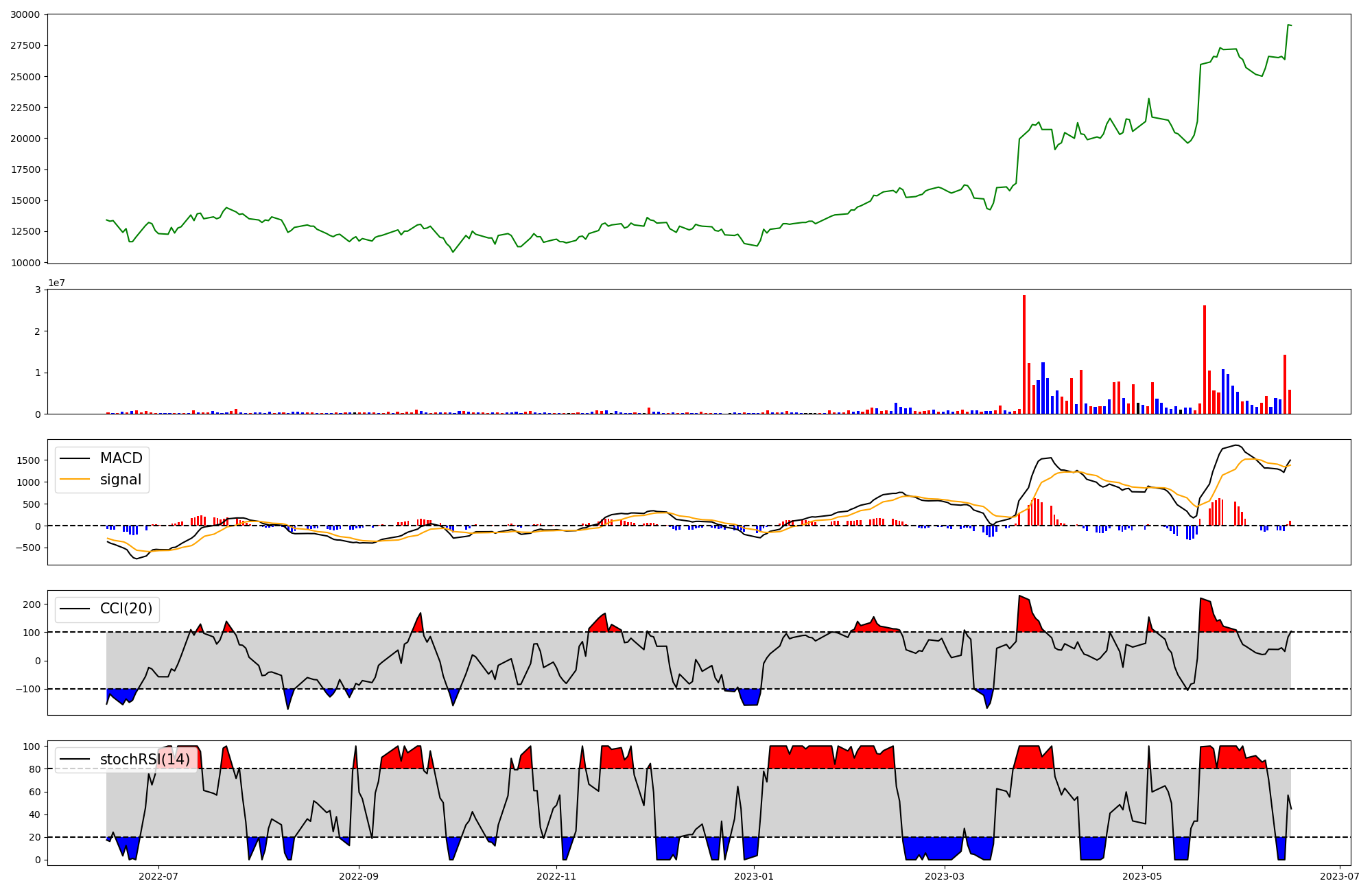The width and height of the screenshot is (1372, 892).
Task: Click the black MACD line sample in legend
Action: (75, 458)
